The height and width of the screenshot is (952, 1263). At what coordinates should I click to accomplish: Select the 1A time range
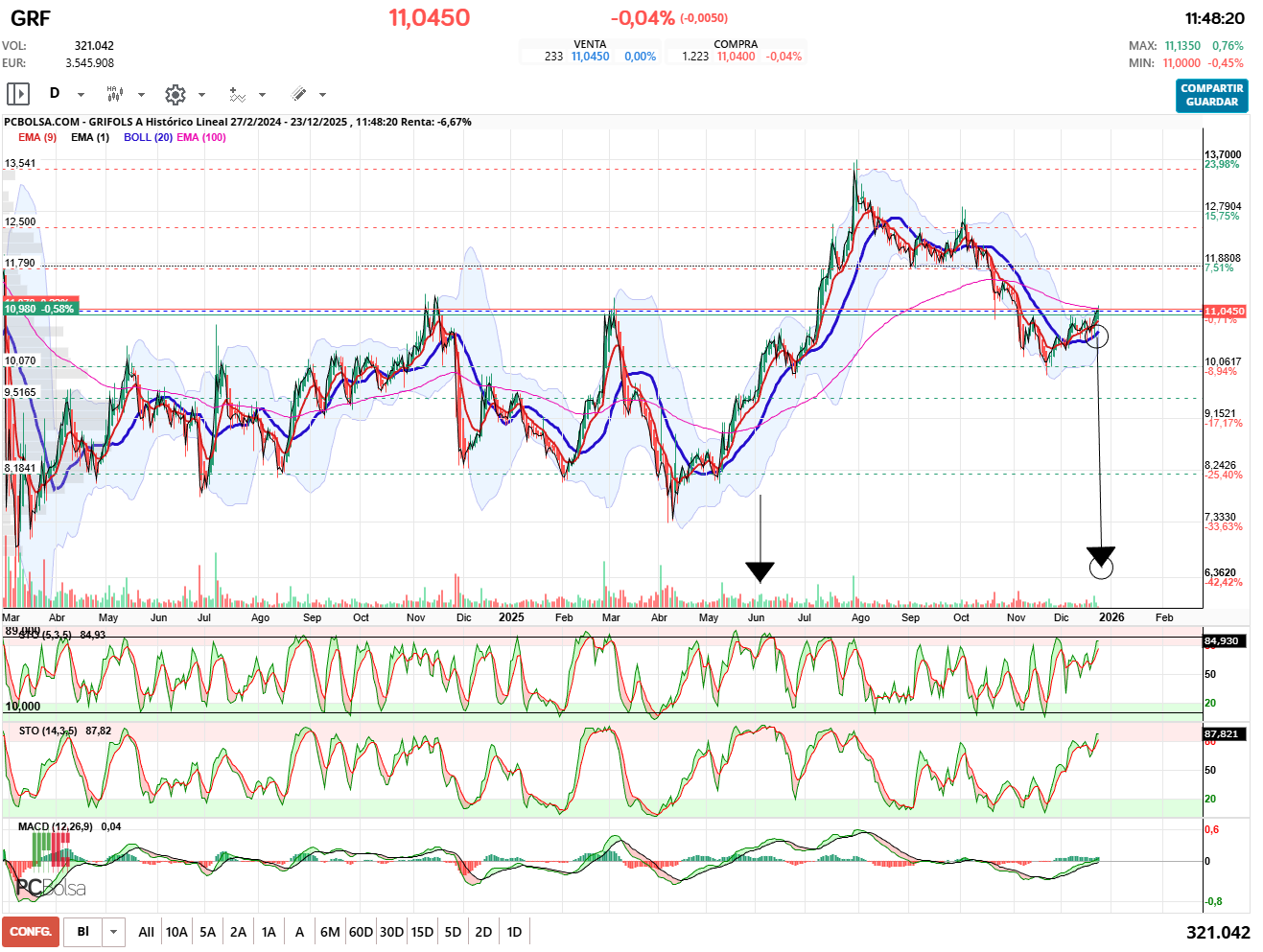(x=269, y=932)
